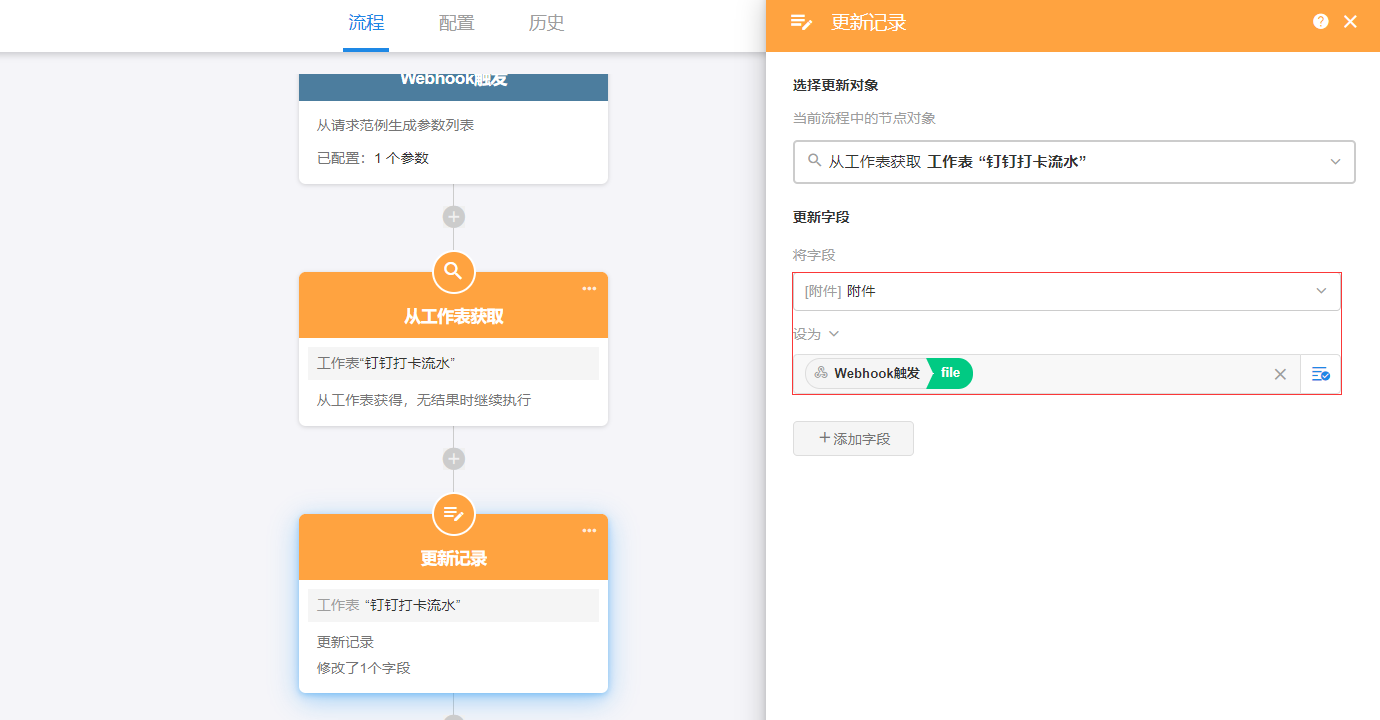Open the 从工作表获取 工作表 object dropdown
The image size is (1380, 720).
(x=1074, y=162)
